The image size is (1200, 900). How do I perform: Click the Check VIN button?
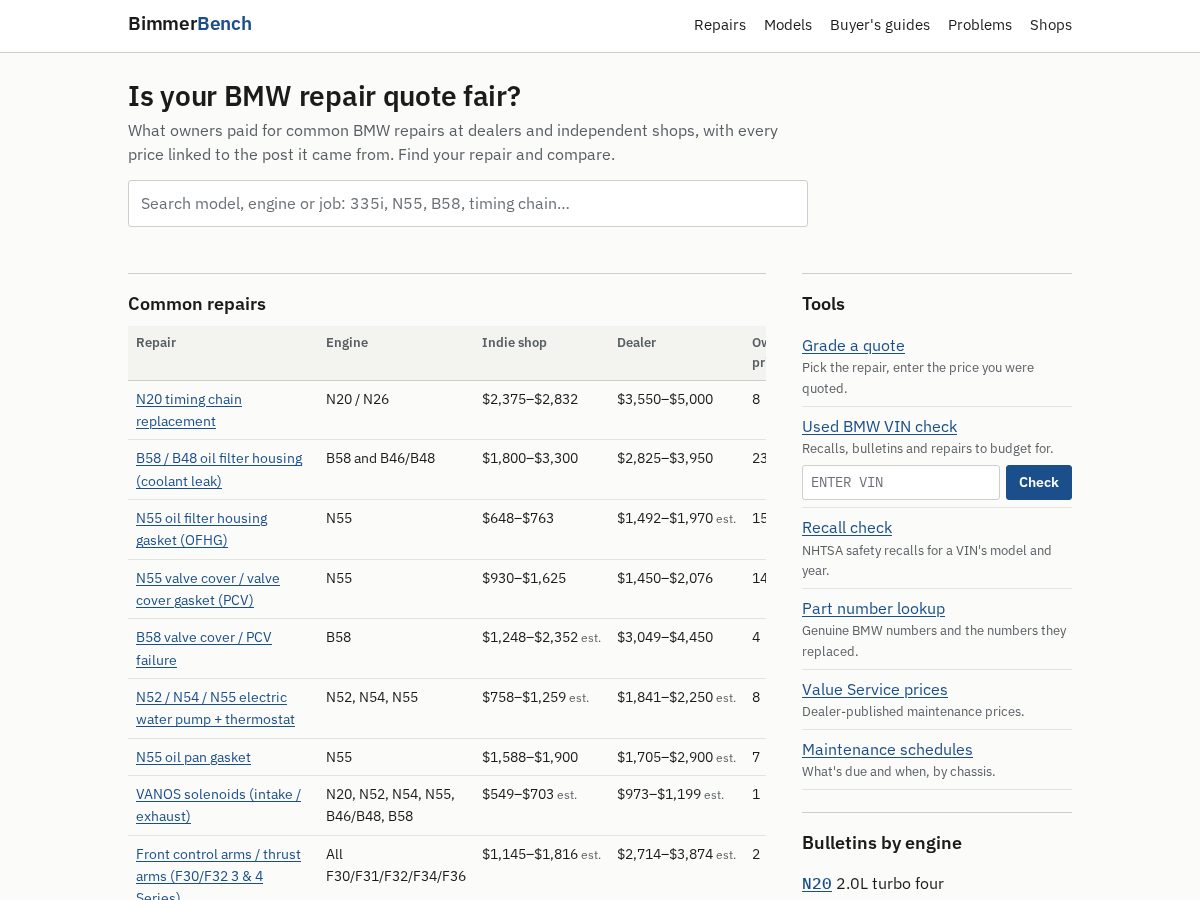coord(1038,482)
